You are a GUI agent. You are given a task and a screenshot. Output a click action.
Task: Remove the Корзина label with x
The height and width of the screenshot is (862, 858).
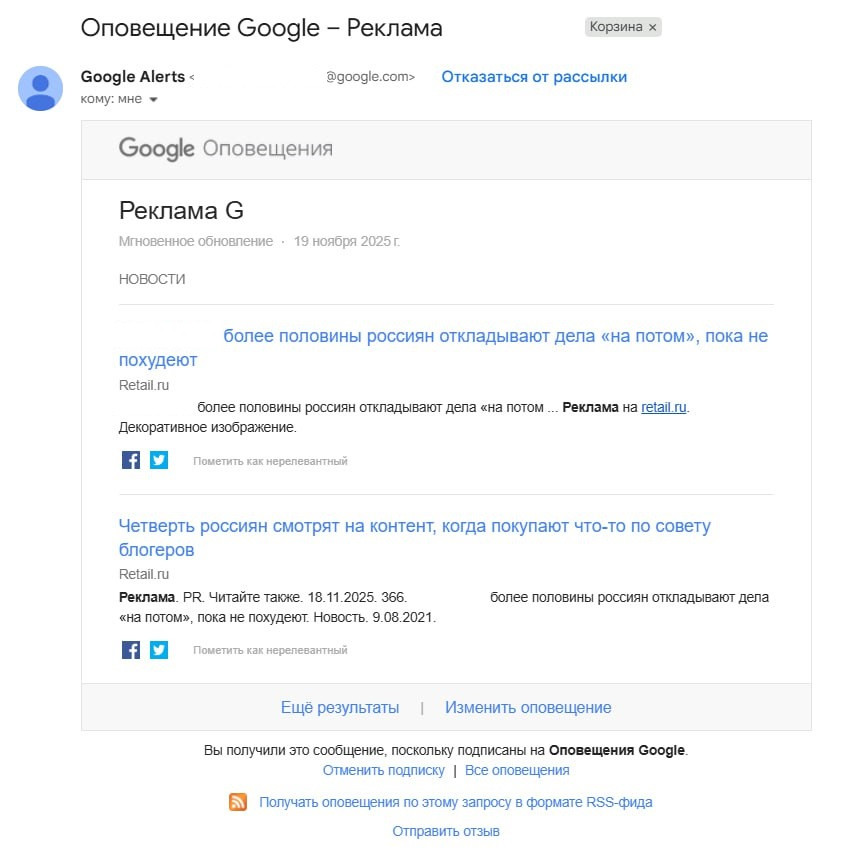(653, 28)
